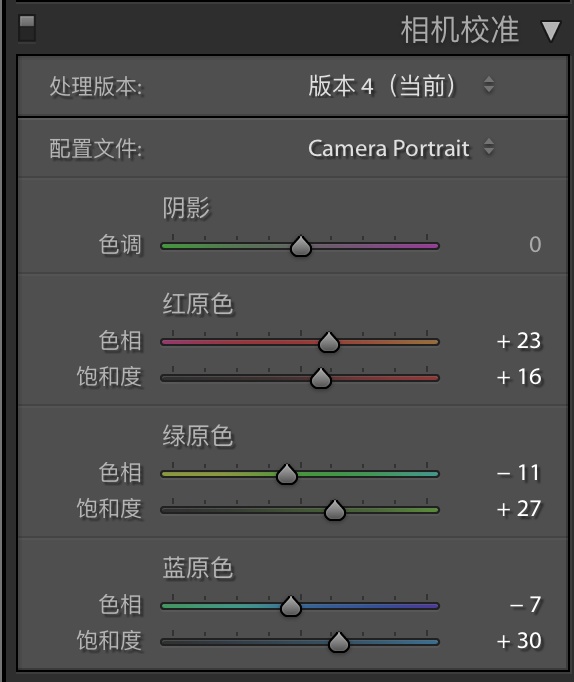Click the 红原色 饱和度 value + 16
Viewport: 574px width, 682px height.
[x=519, y=377]
